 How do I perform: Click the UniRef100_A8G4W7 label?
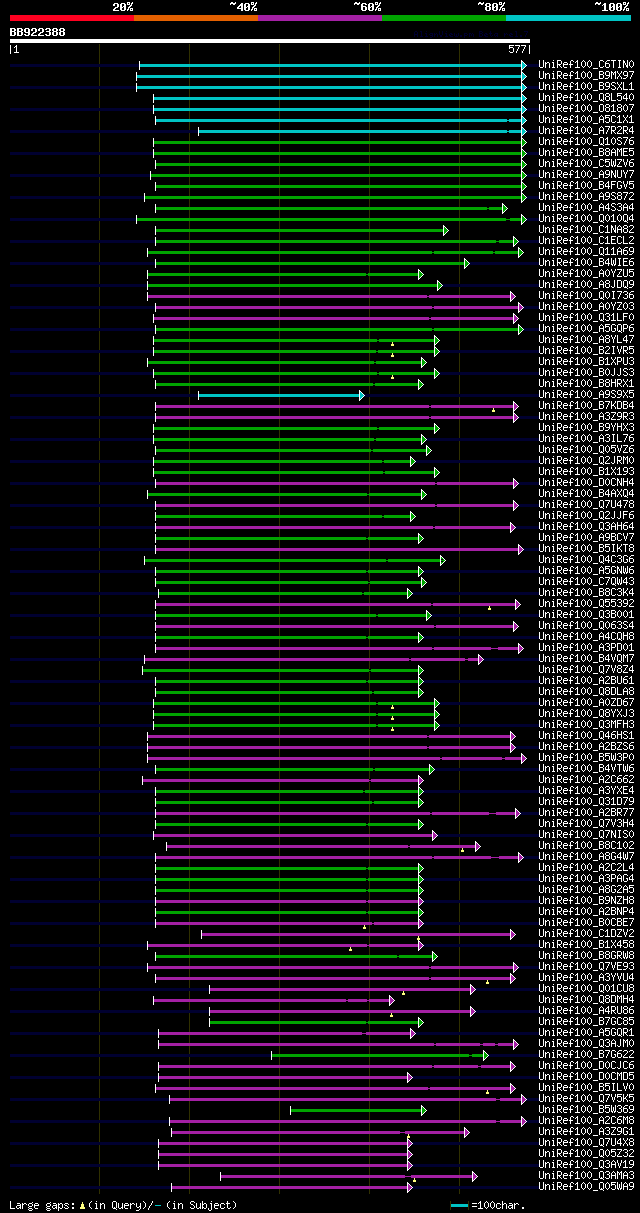tap(586, 857)
